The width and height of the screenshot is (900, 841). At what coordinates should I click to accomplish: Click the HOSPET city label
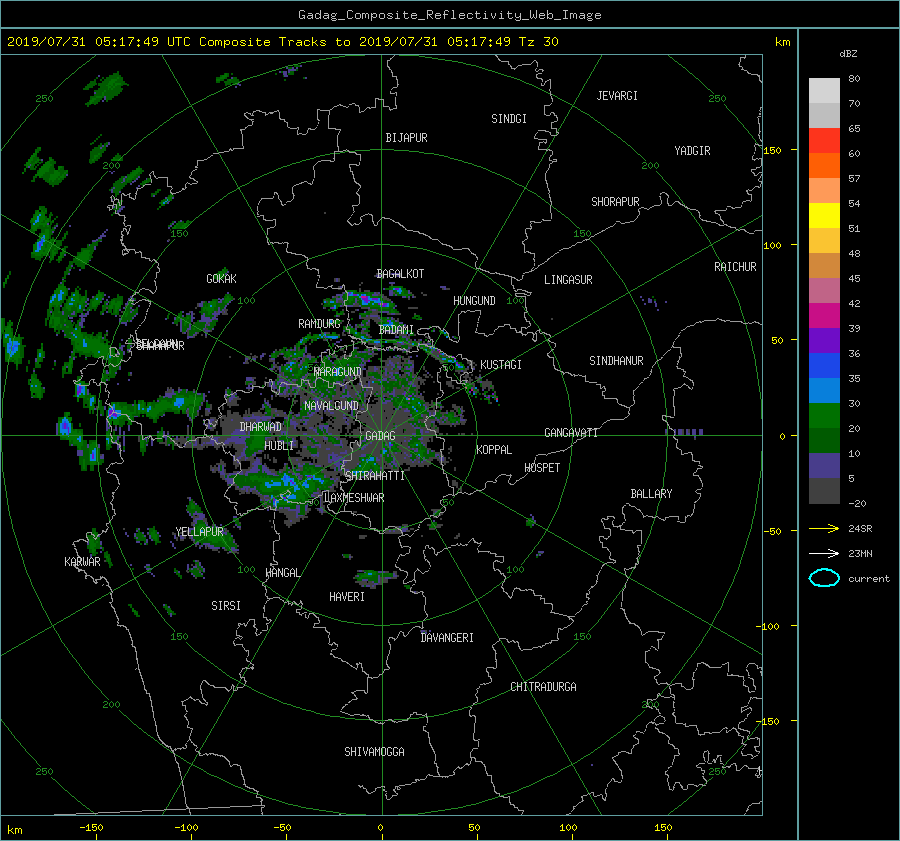(x=542, y=468)
